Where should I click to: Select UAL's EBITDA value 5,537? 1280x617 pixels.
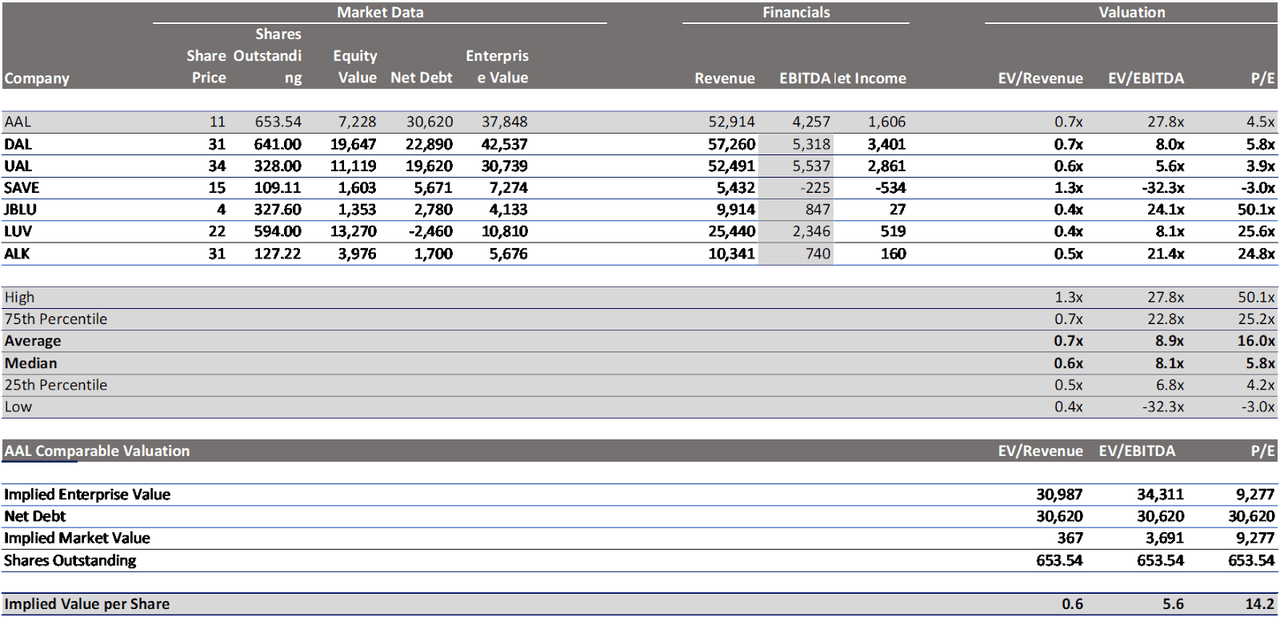810,166
